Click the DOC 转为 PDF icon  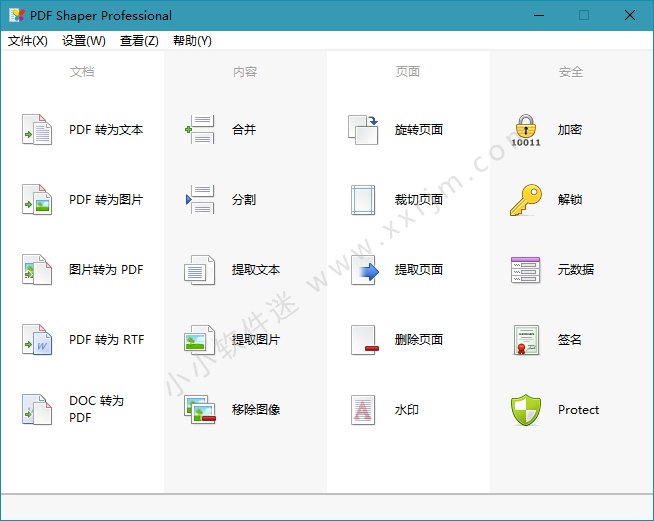(x=37, y=410)
